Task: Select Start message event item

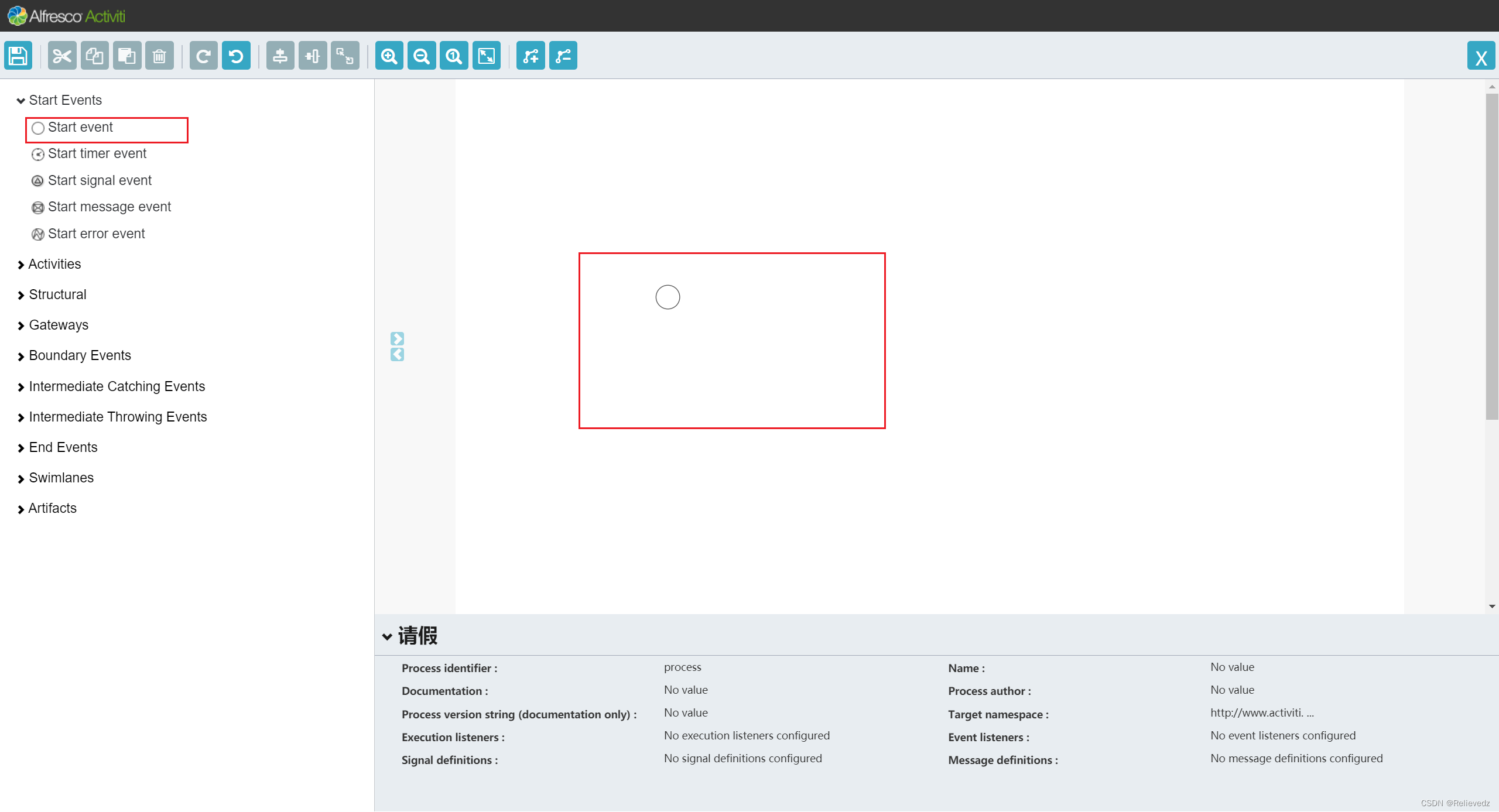Action: (109, 207)
